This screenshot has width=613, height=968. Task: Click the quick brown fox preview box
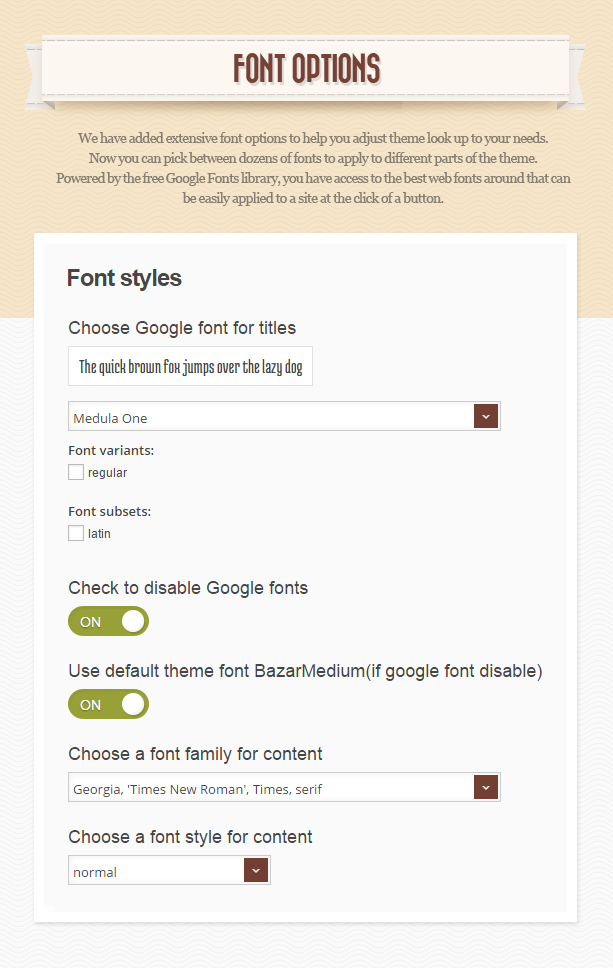[190, 366]
